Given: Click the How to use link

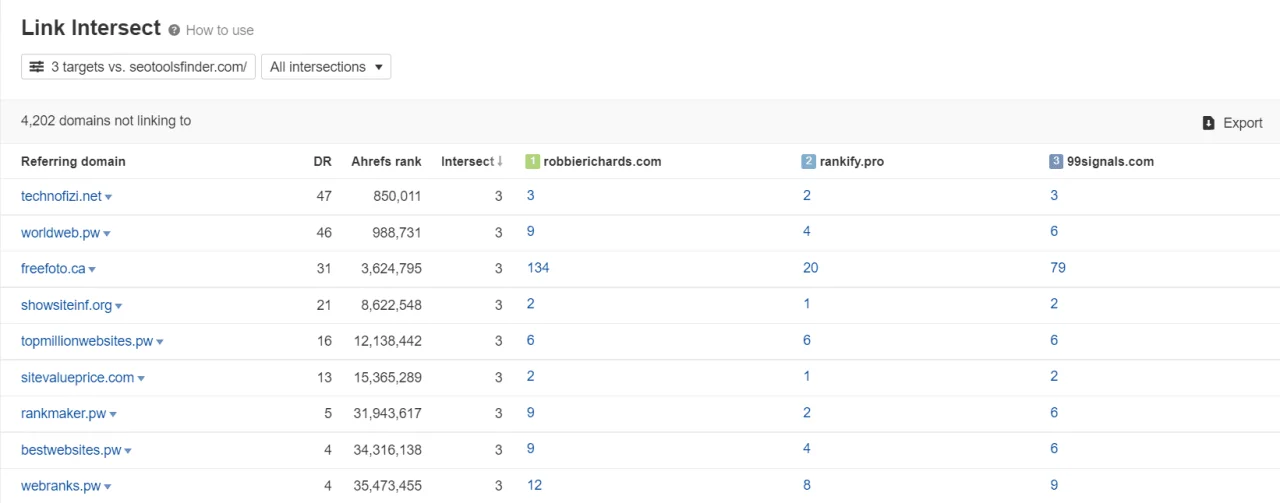Looking at the screenshot, I should click(220, 30).
